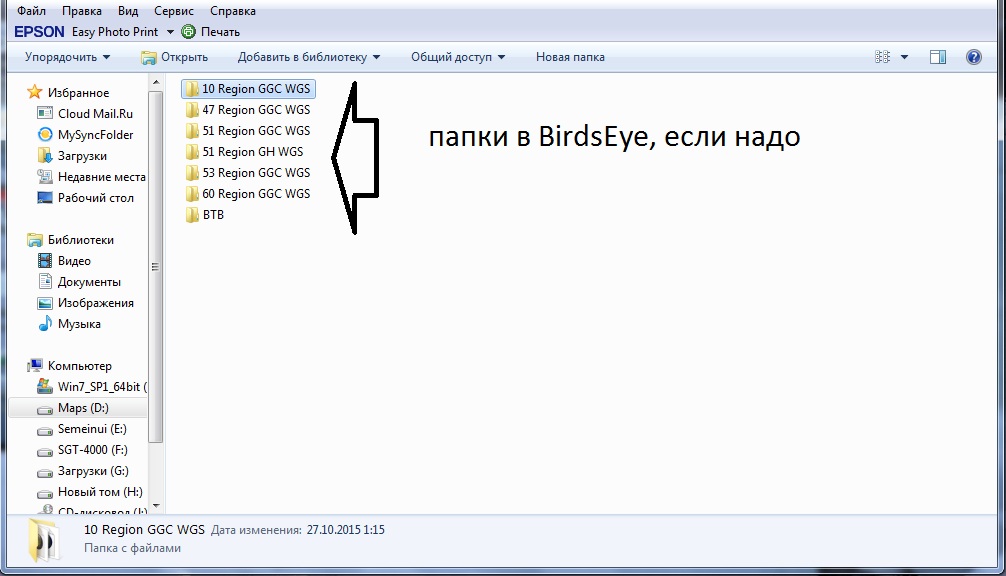Open the Файл menu
The height and width of the screenshot is (576, 1006).
pyautogui.click(x=32, y=11)
